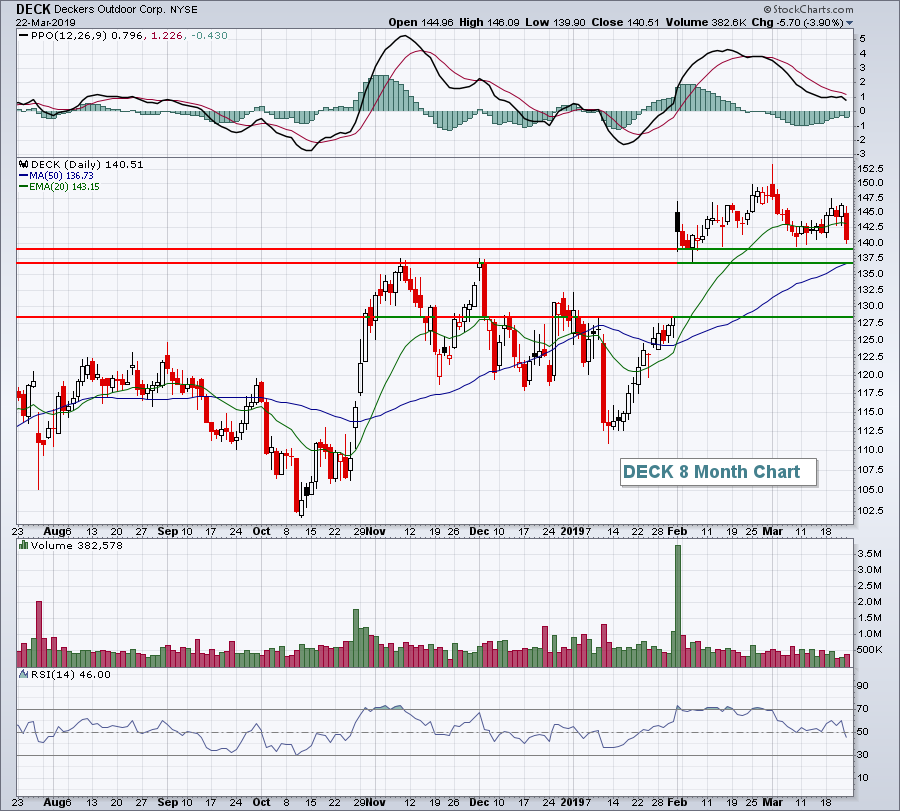Click the 3.5M volume axis label
Screen dimensions: 900x811
coord(870,553)
